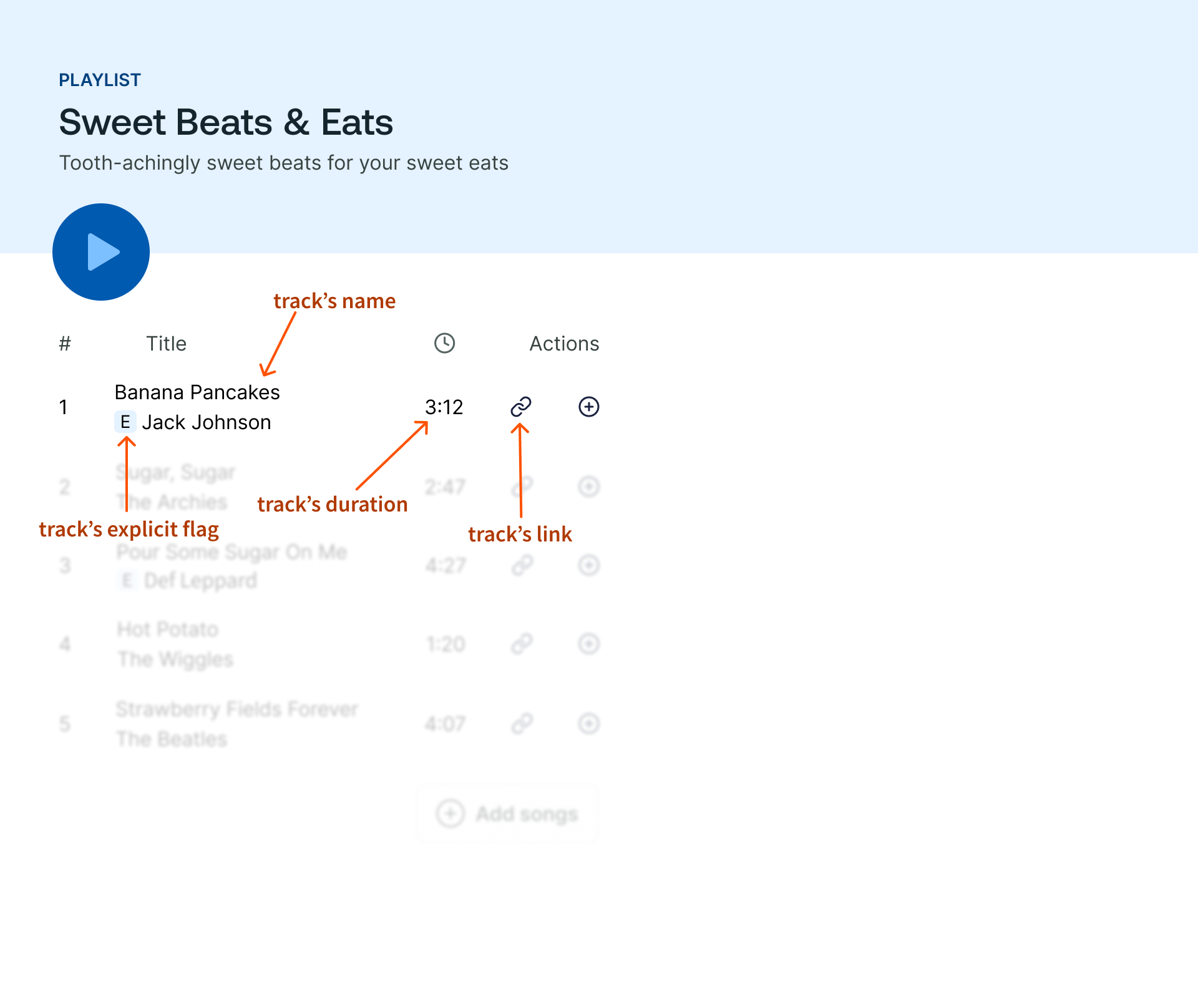Screen dimensions: 1198x1008
Task: Click the explicit E badge by Jack Johnson
Action: click(125, 422)
